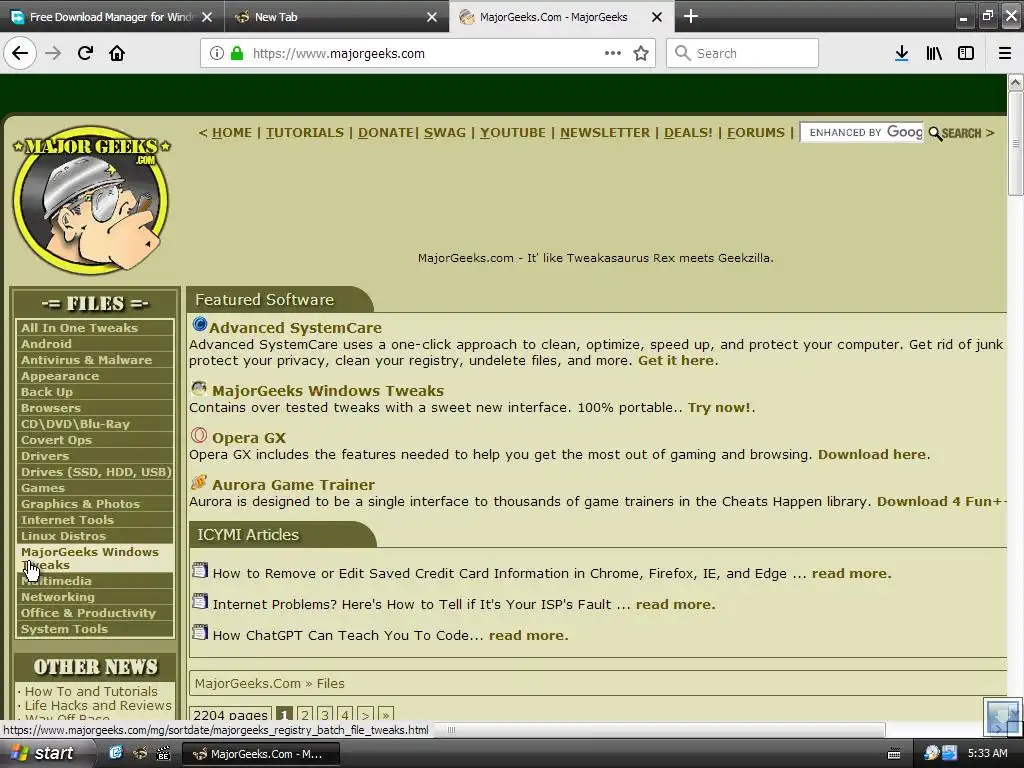Click the Advanced SystemCare title link
The width and height of the screenshot is (1024, 768).
coord(295,328)
